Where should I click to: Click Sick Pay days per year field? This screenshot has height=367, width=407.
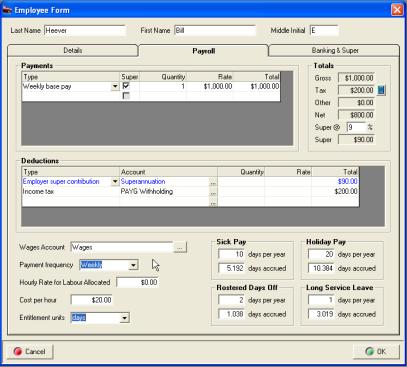pos(231,255)
